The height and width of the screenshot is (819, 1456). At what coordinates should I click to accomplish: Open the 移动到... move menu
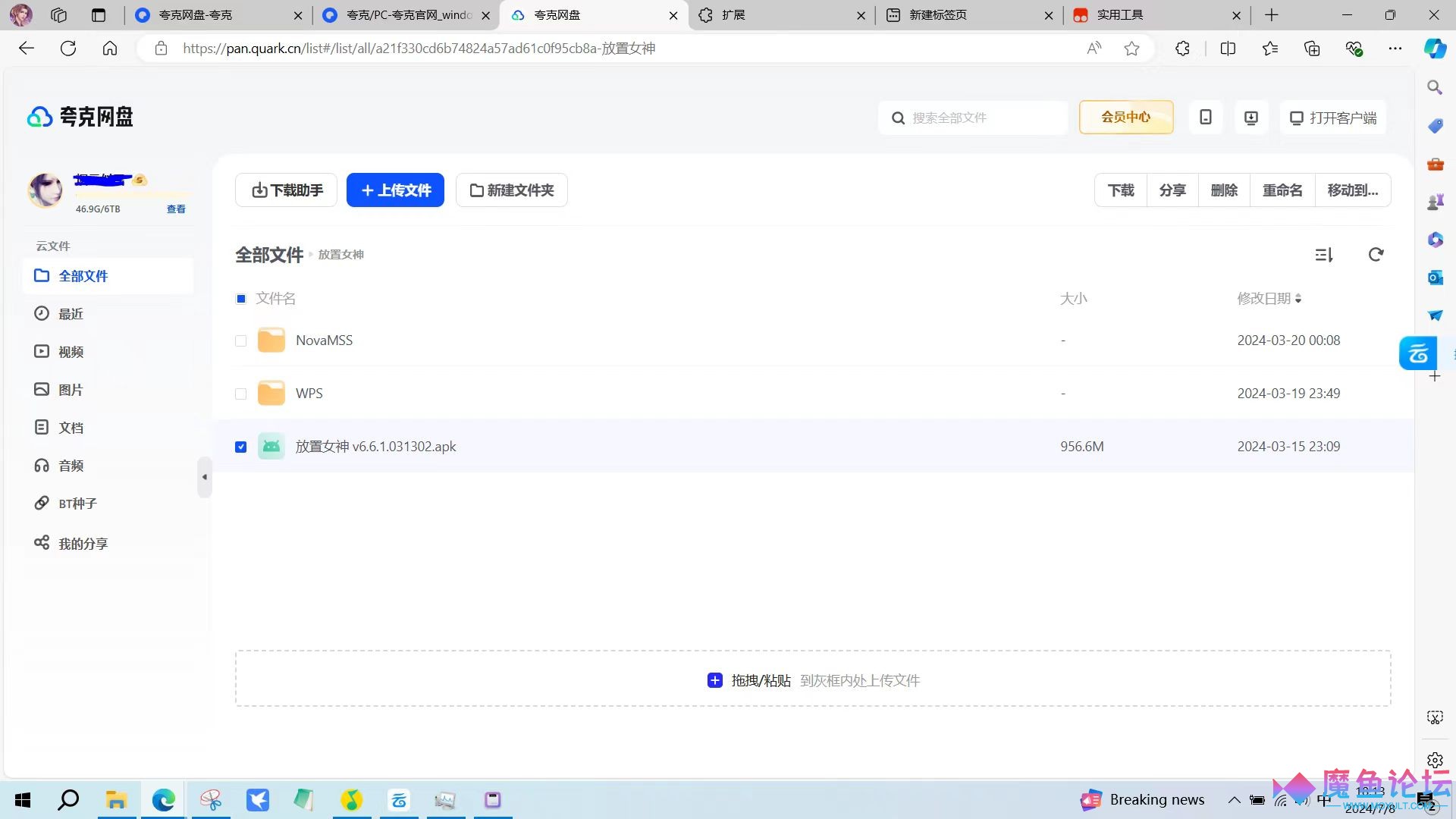tap(1353, 190)
